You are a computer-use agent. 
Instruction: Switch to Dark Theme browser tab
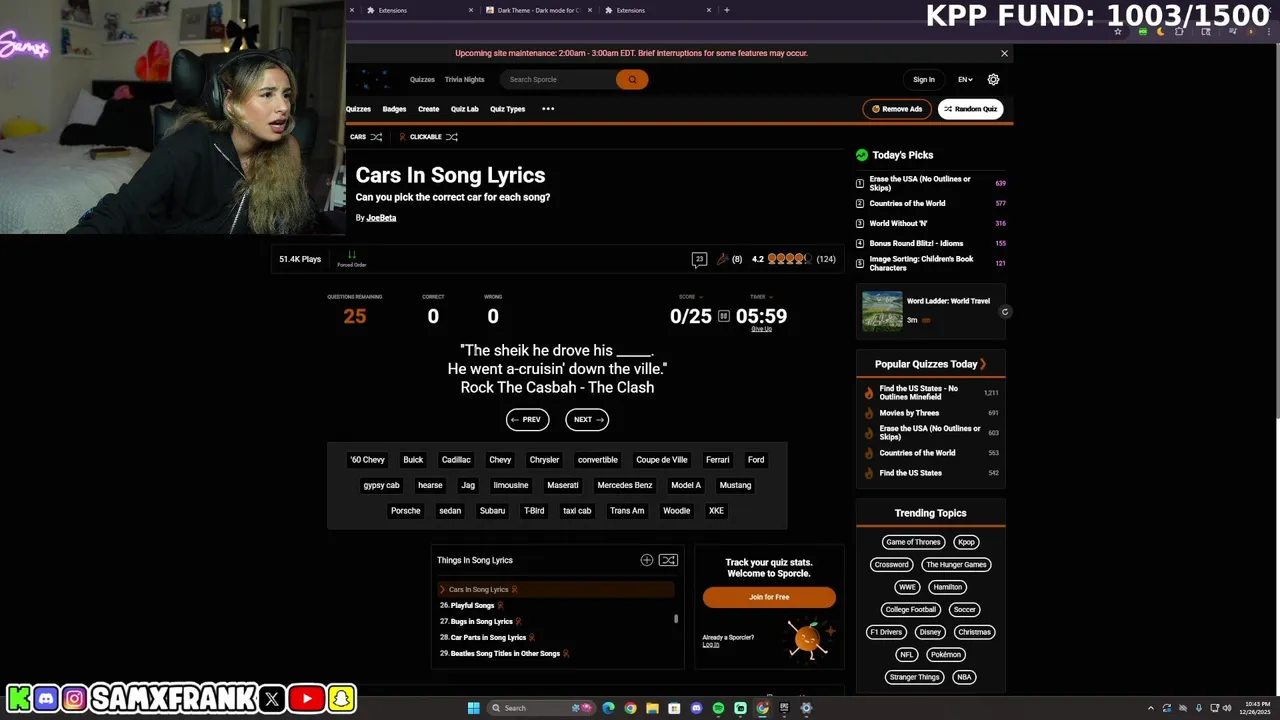537,10
